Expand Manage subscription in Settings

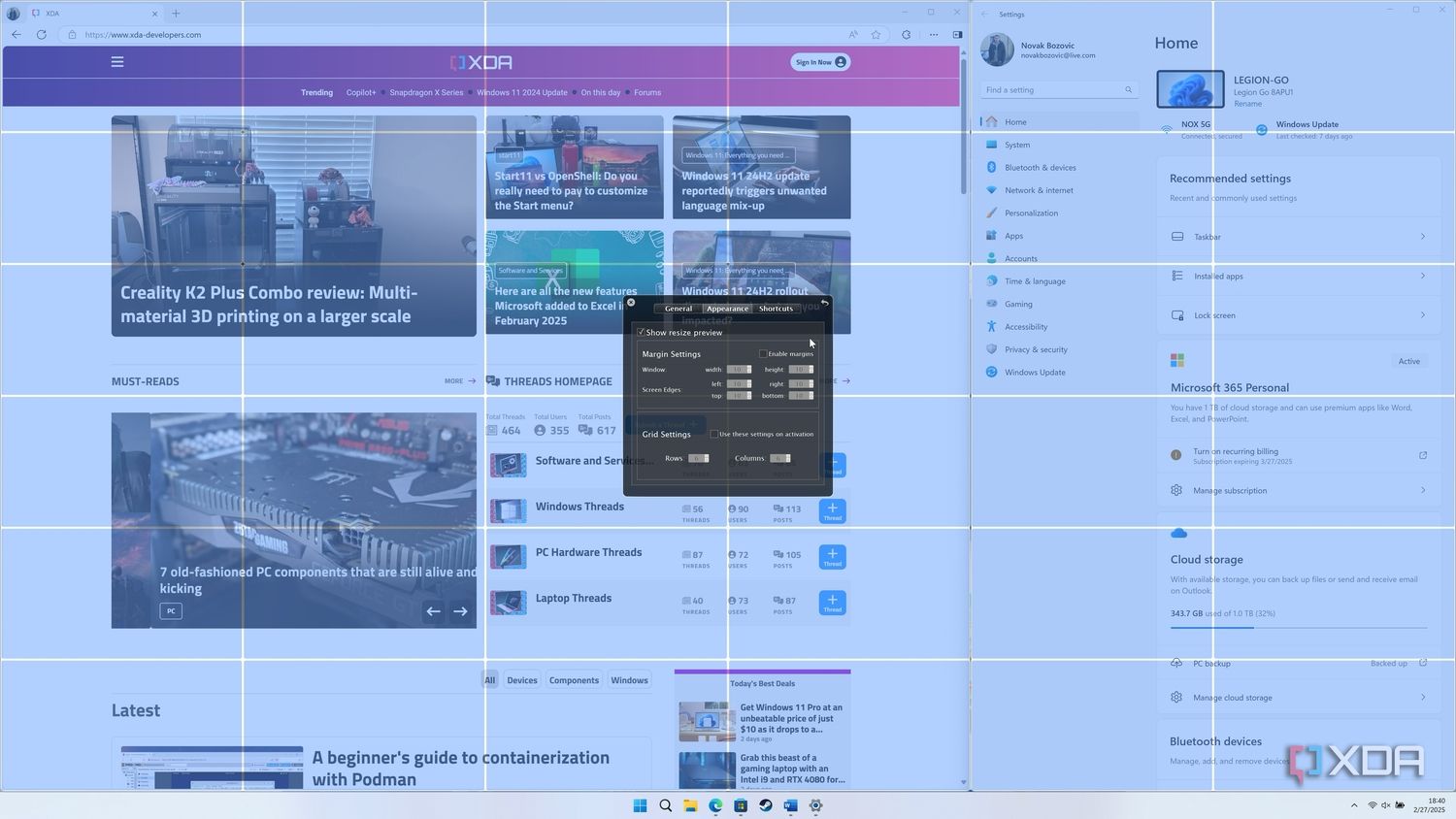point(1299,490)
